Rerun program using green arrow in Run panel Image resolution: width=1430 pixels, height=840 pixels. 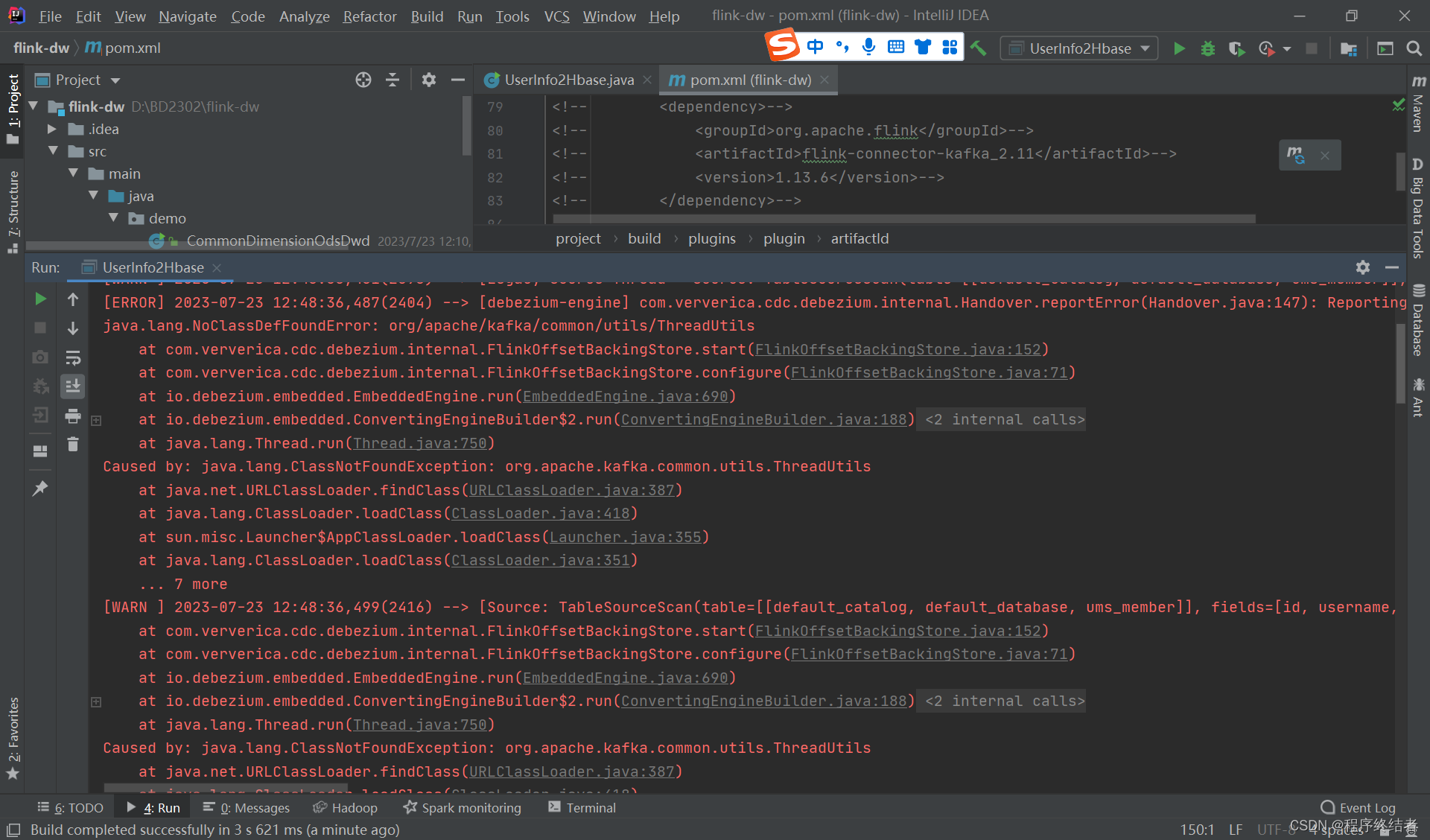pos(40,299)
